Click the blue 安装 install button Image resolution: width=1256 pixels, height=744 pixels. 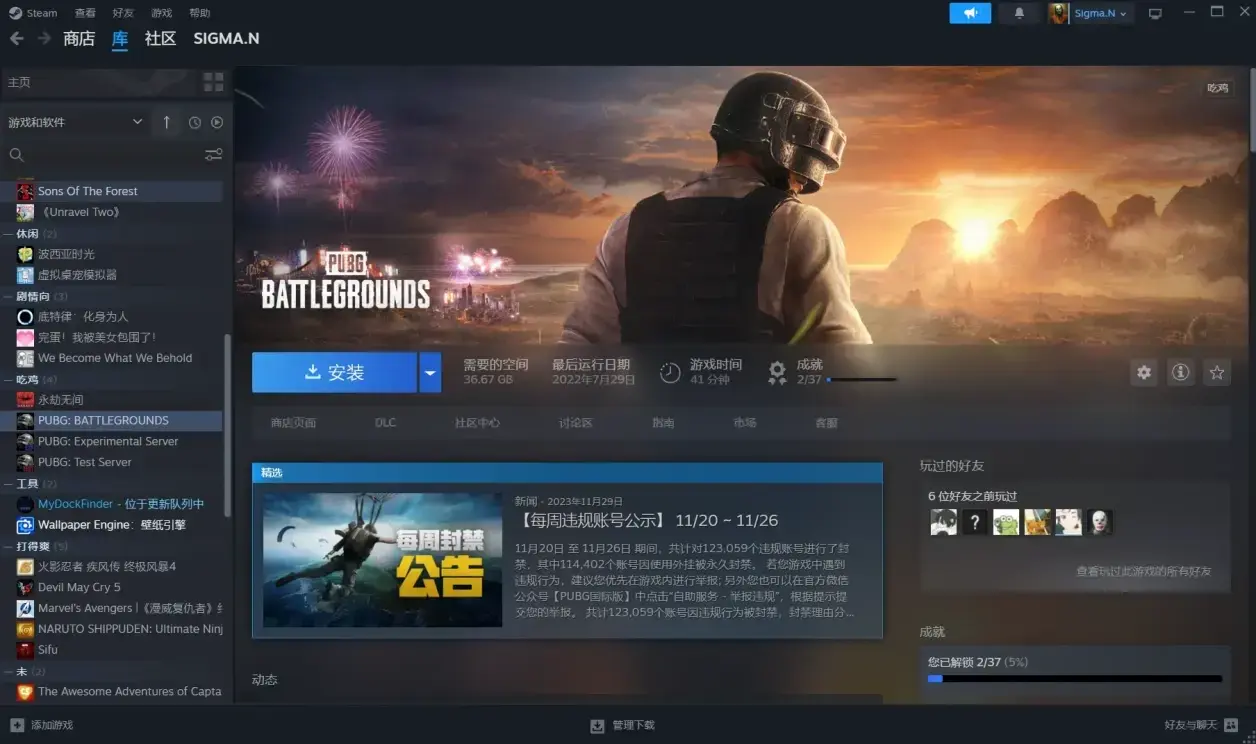tap(334, 372)
